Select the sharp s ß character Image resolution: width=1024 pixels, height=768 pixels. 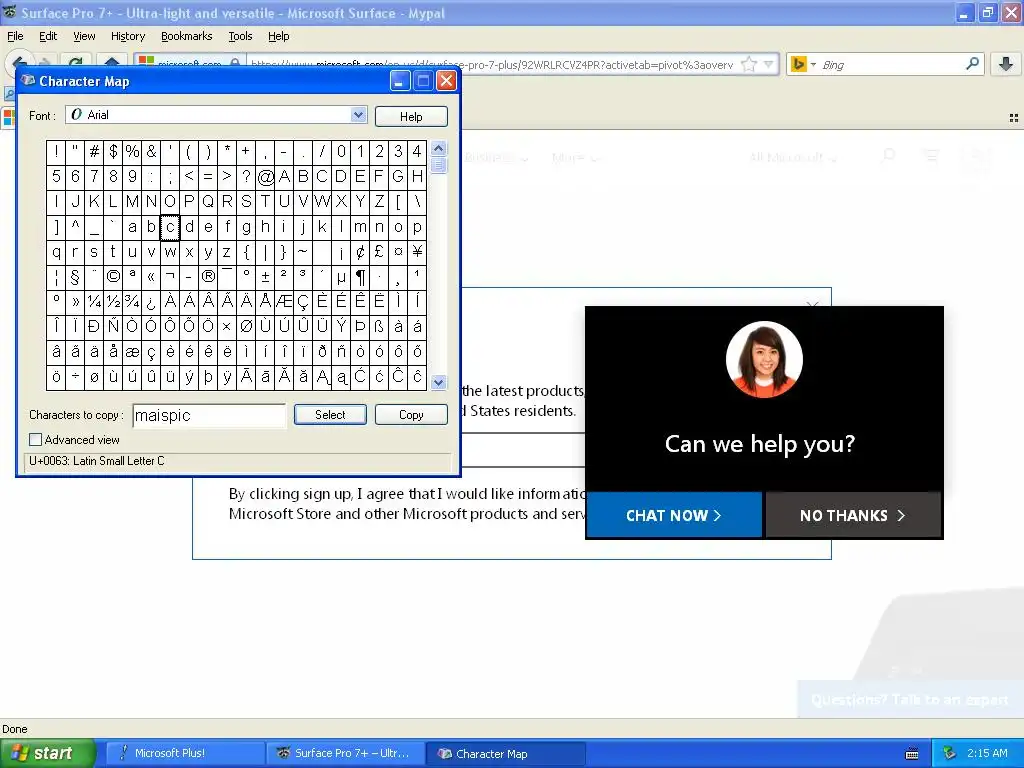pyautogui.click(x=379, y=327)
